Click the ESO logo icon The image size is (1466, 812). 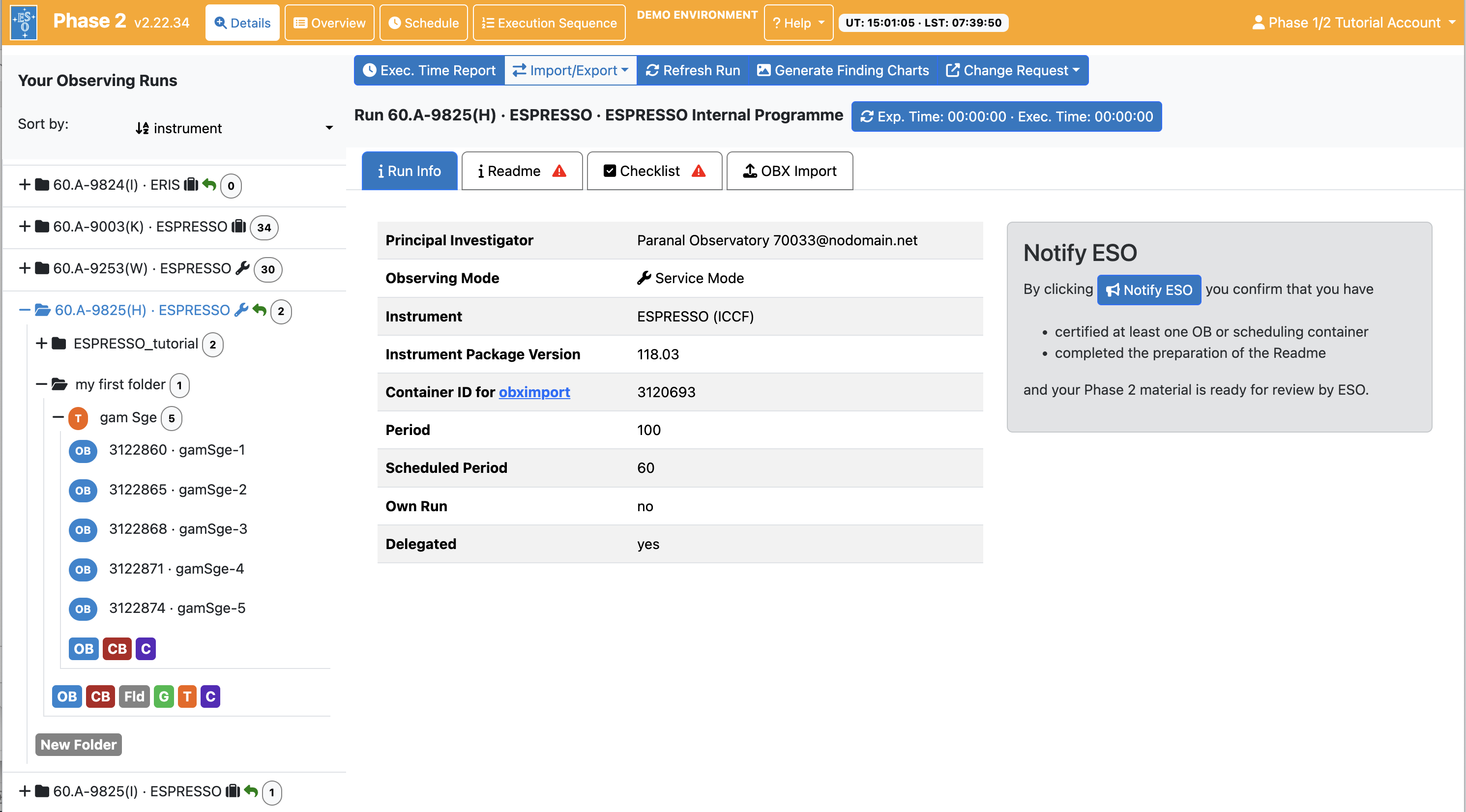click(24, 23)
